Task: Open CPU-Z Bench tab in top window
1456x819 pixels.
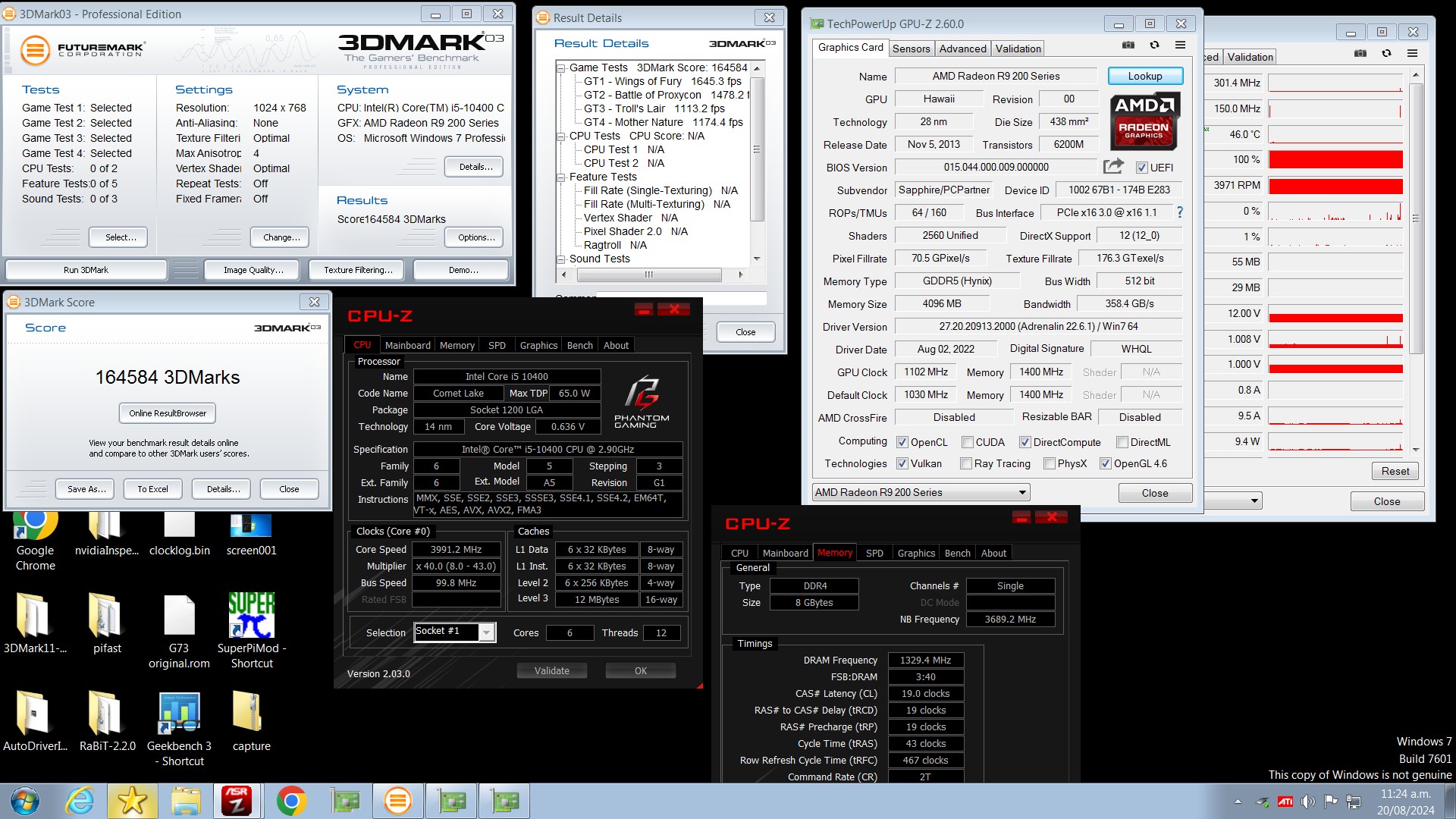Action: pyautogui.click(x=579, y=345)
